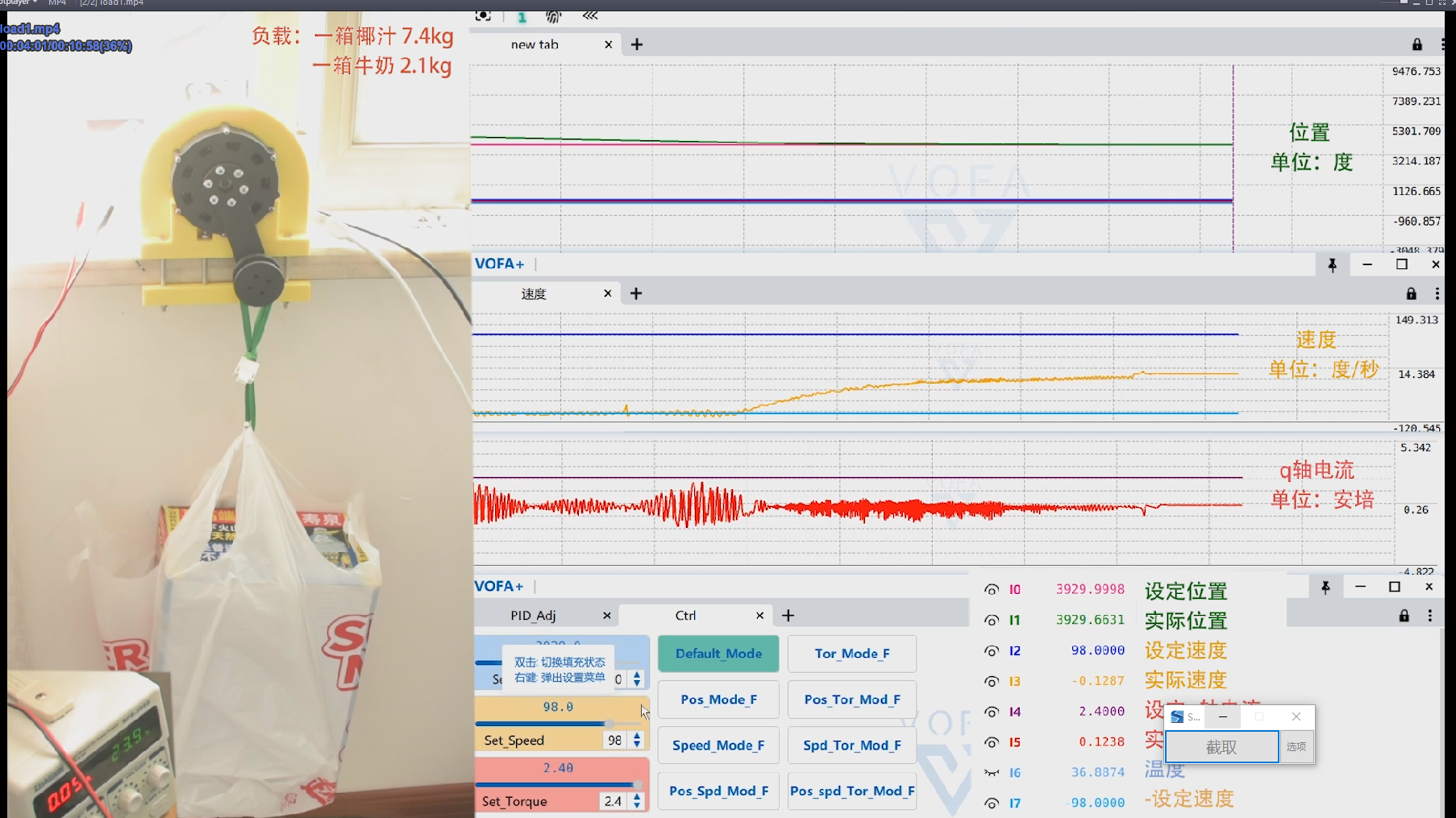This screenshot has height=818, width=1456.
Task: Click the Set_Speed slider handle
Action: tap(609, 724)
